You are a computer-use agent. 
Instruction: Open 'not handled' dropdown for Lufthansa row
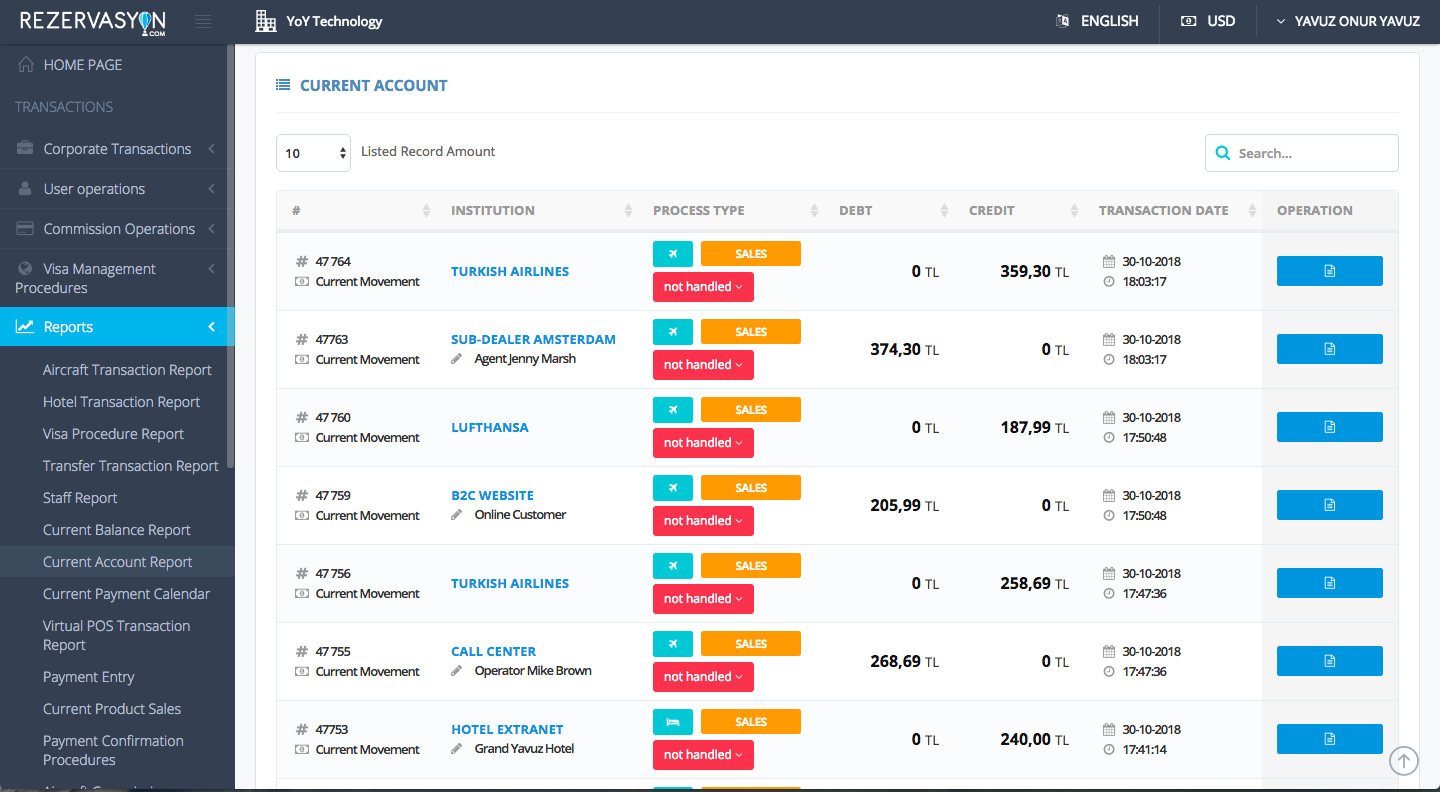[x=703, y=443]
